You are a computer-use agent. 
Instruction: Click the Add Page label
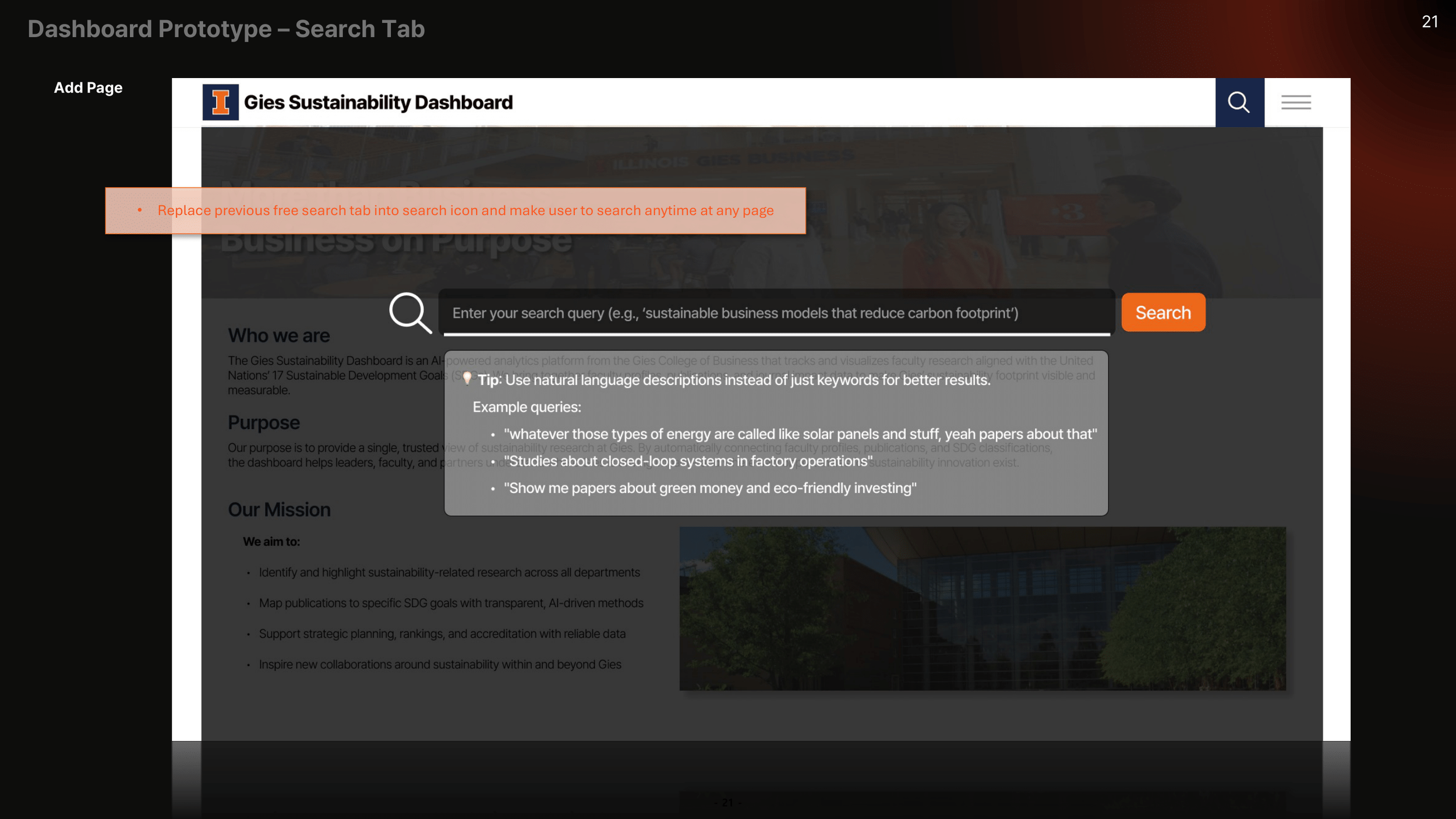(88, 88)
